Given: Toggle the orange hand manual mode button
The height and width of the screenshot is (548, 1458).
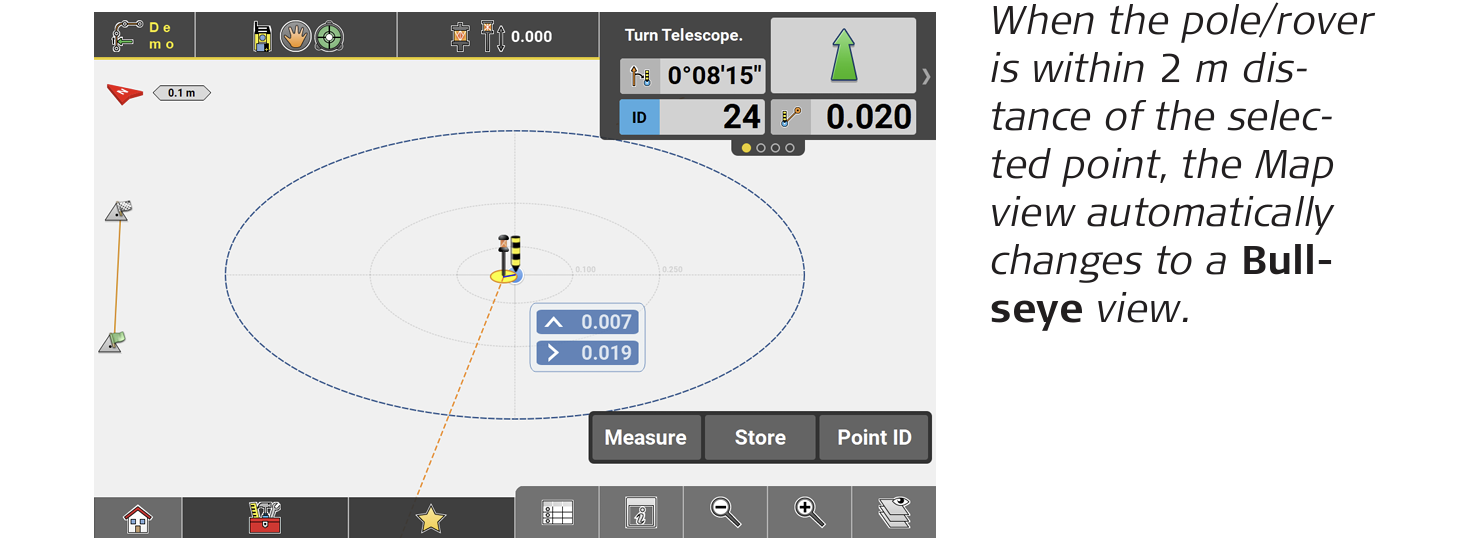Looking at the screenshot, I should coord(294,36).
